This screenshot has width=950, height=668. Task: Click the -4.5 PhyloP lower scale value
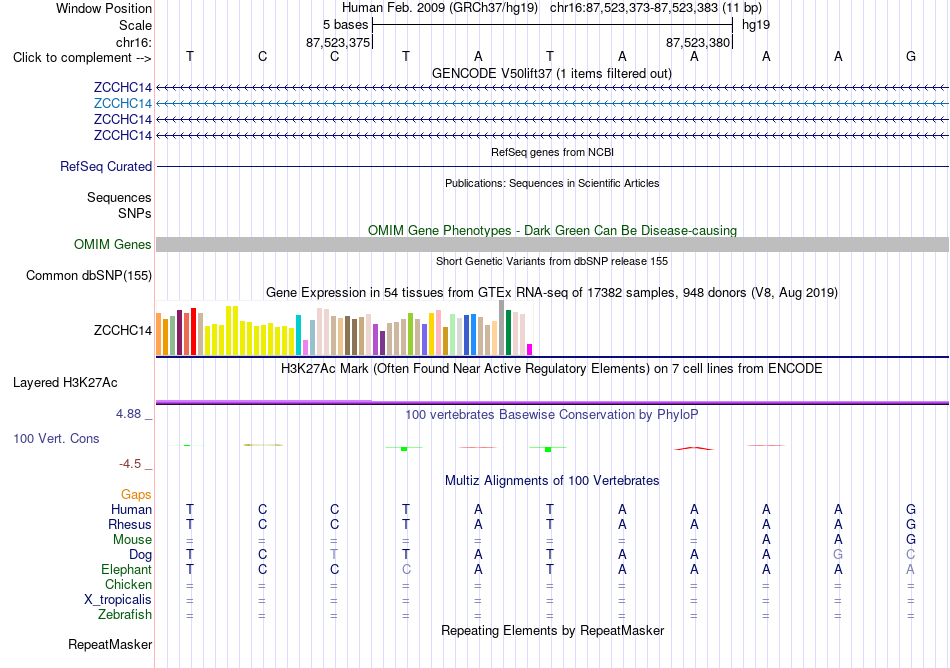(x=130, y=464)
